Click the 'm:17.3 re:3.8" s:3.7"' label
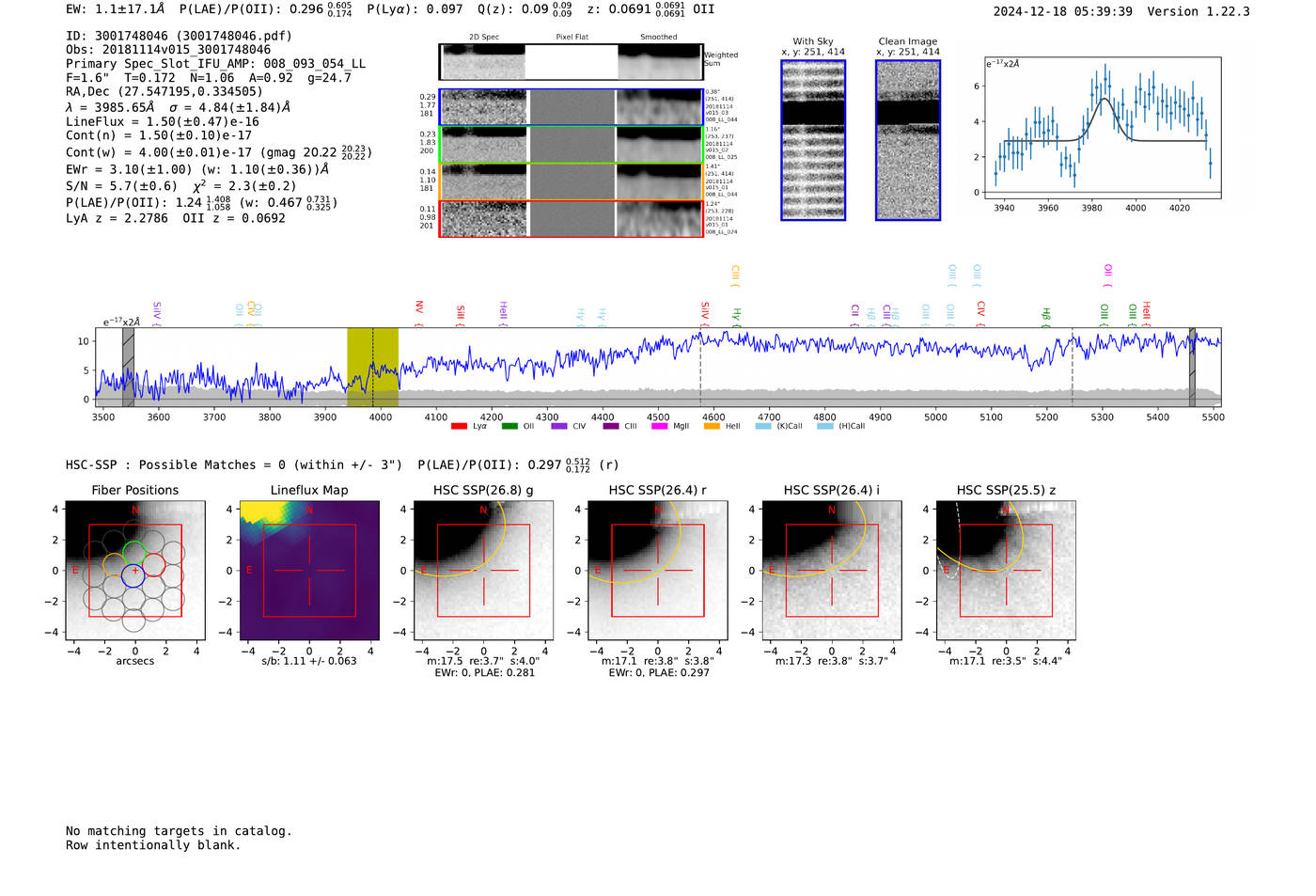This screenshot has height=896, width=1316. [x=832, y=661]
